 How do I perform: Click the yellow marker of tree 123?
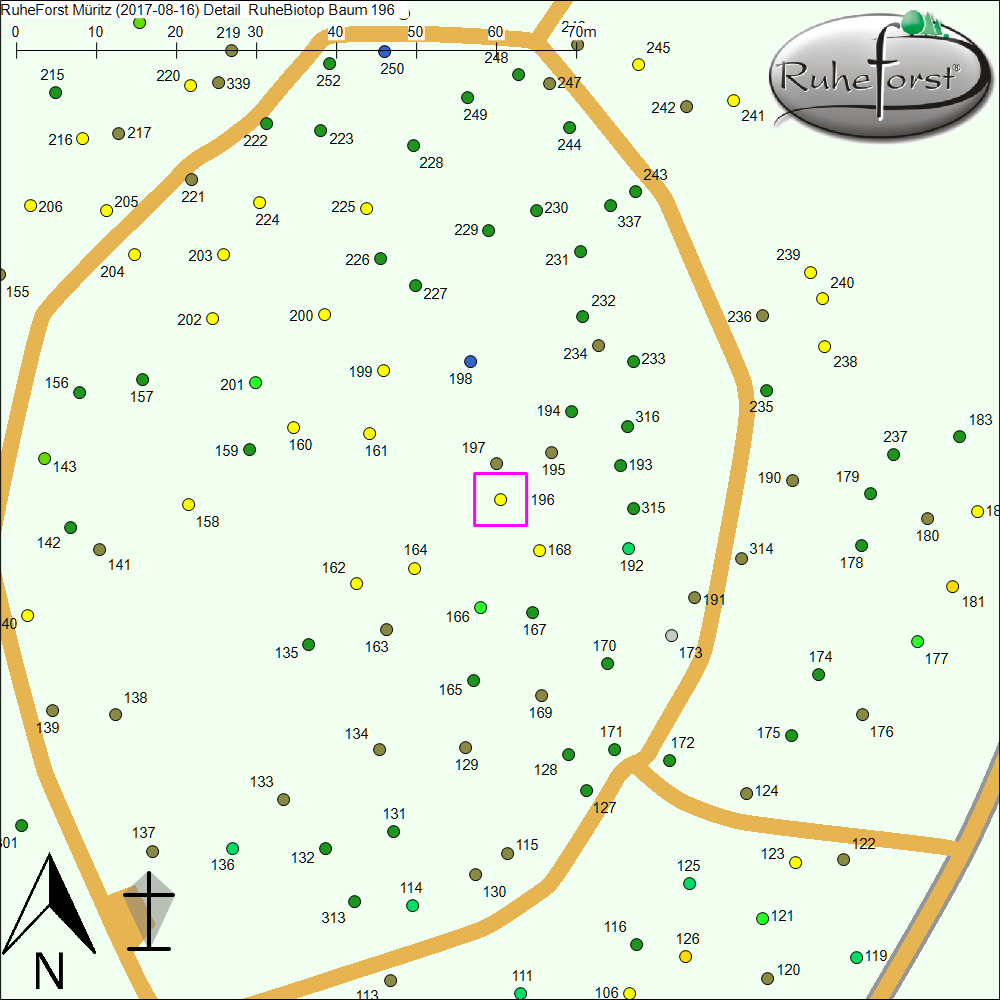[x=795, y=862]
